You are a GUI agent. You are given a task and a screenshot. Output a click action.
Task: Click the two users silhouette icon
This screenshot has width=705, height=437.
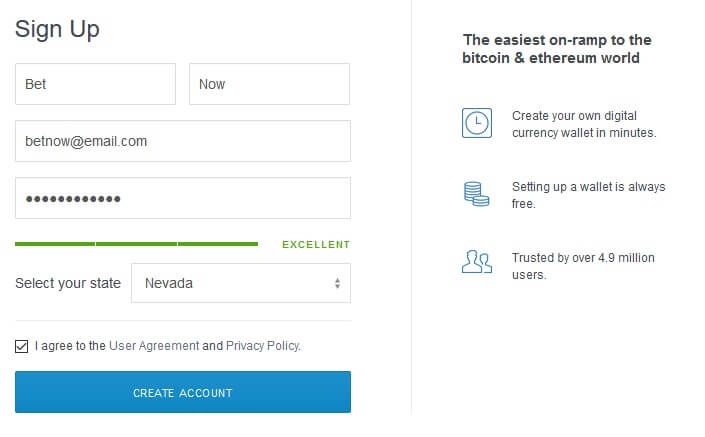pos(477,262)
